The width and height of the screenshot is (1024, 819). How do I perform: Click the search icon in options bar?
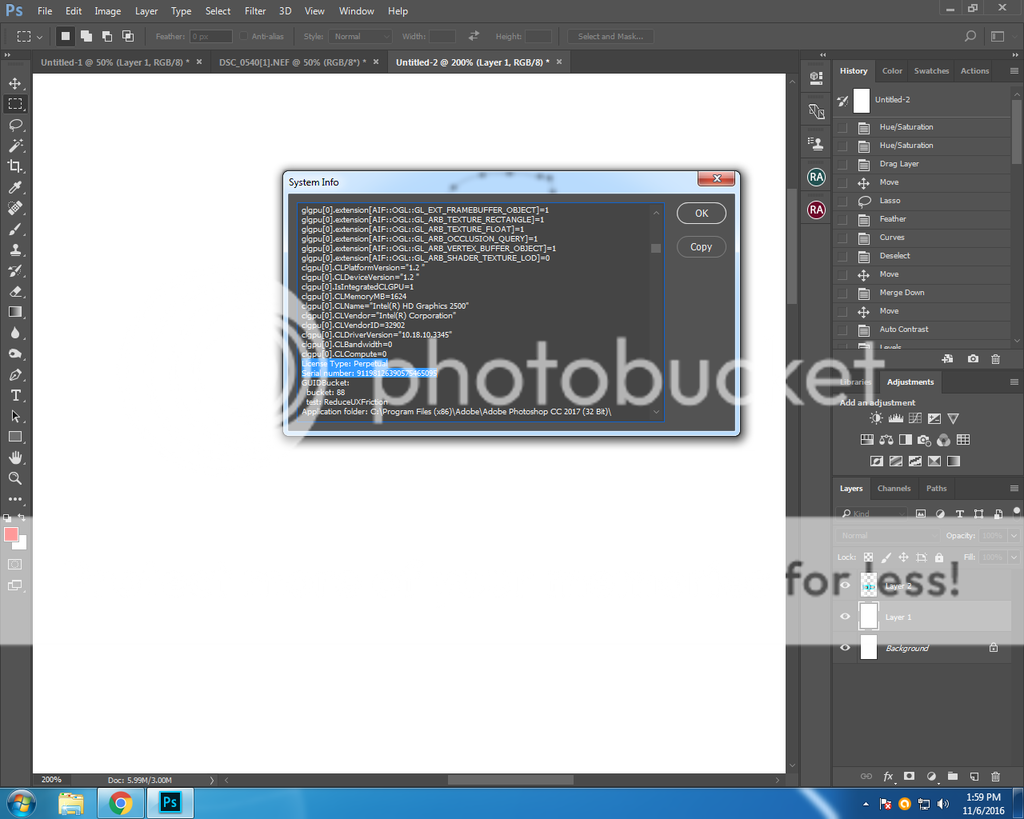(970, 37)
